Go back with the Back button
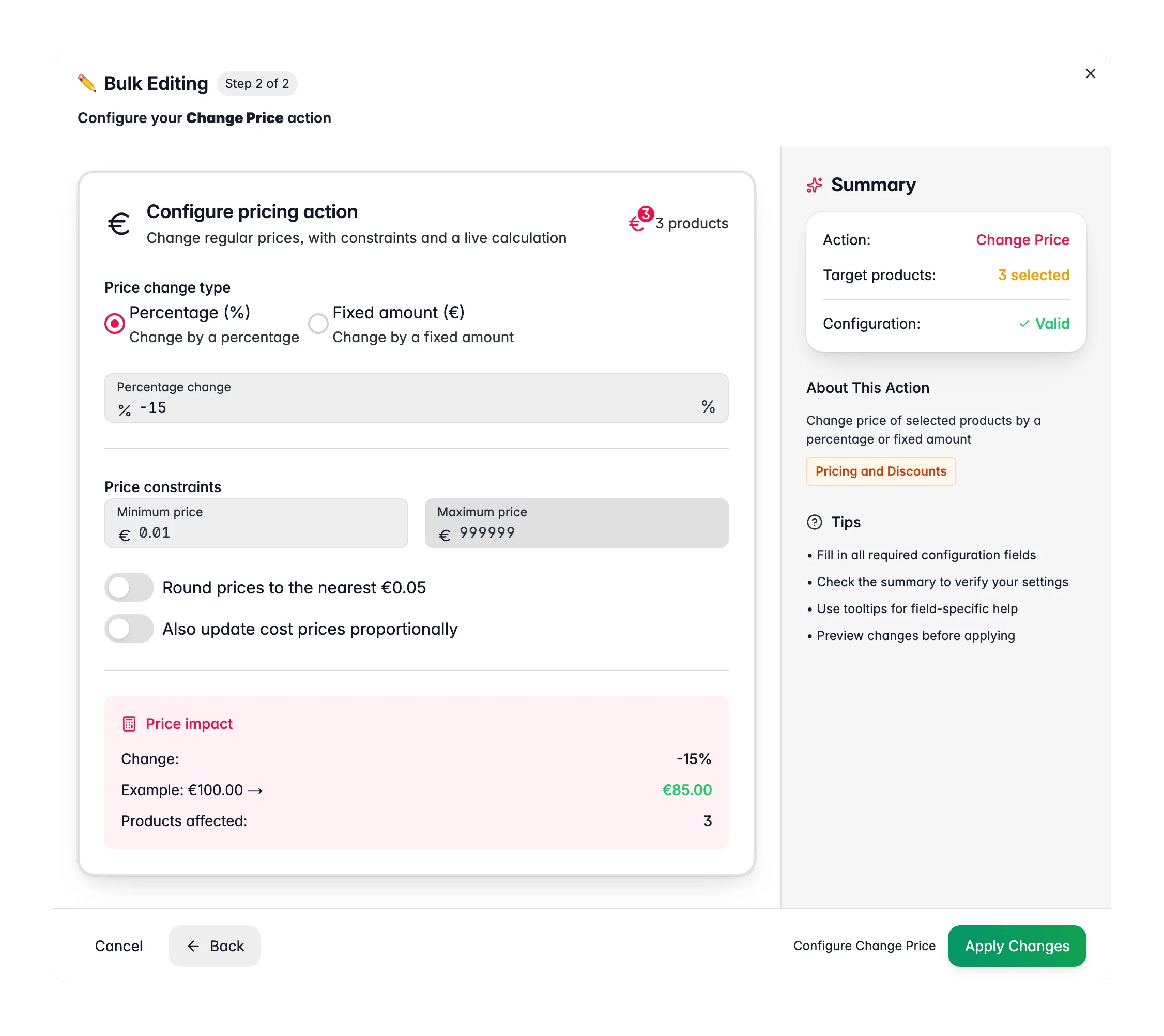 [215, 946]
